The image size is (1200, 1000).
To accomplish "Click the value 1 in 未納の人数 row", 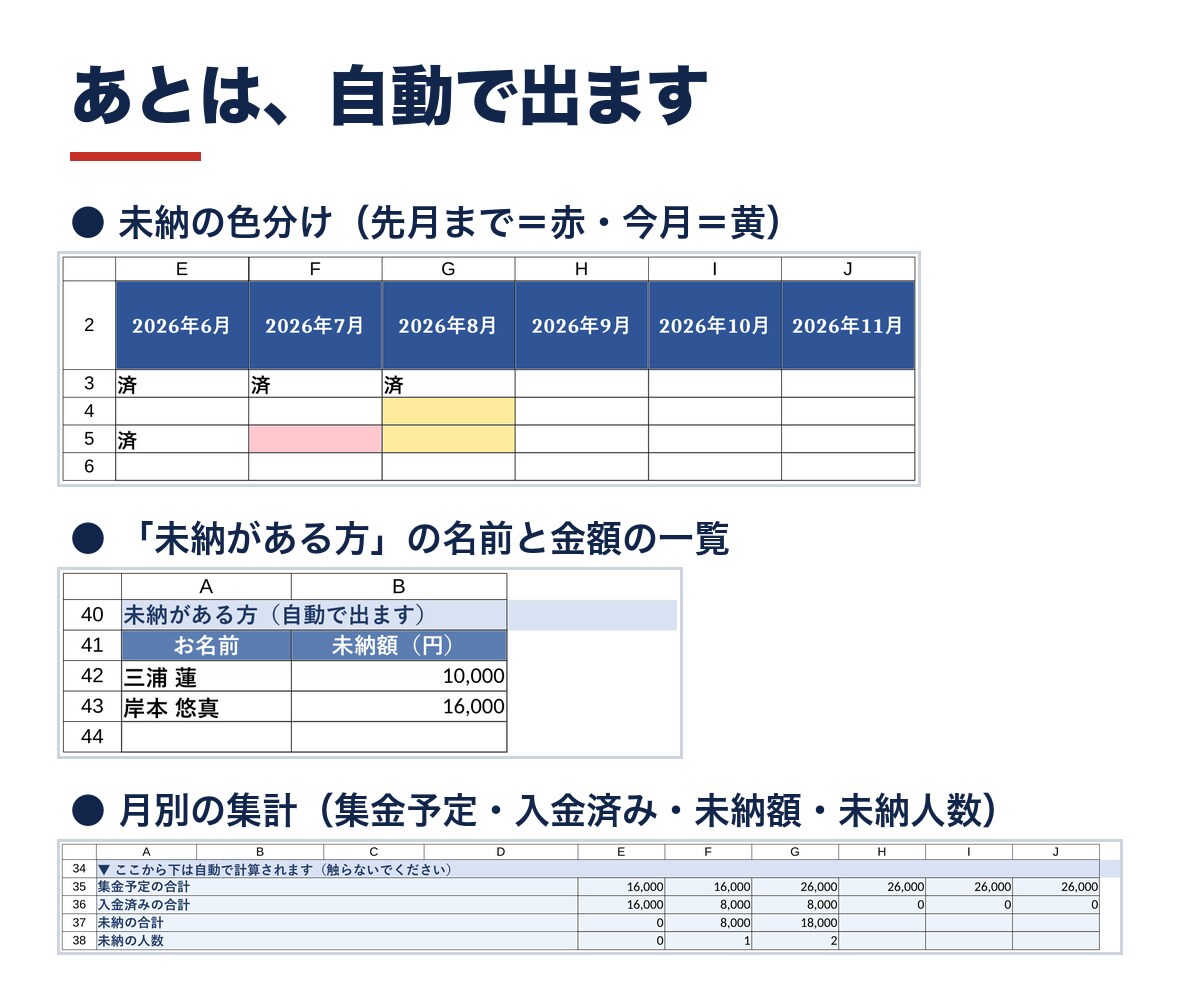I will pos(708,941).
